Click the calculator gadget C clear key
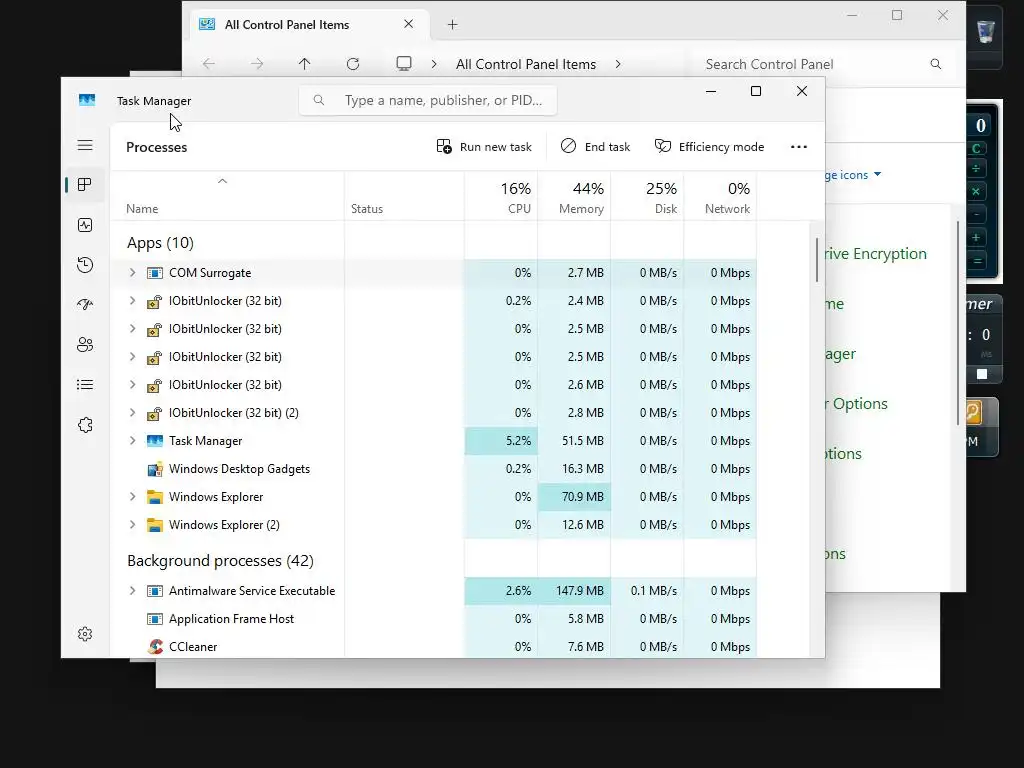 coord(976,148)
